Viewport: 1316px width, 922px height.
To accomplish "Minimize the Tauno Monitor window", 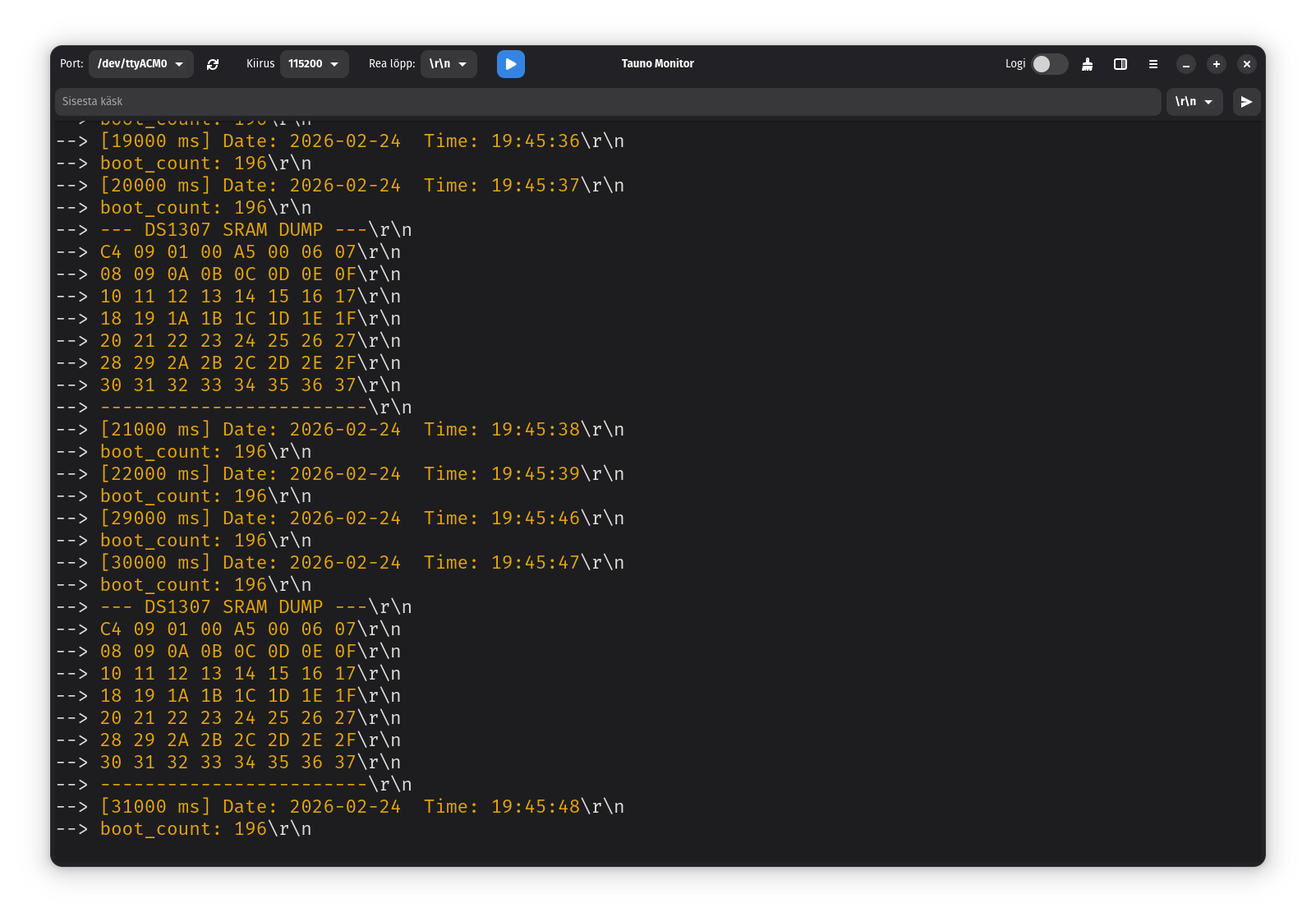I will (1185, 64).
